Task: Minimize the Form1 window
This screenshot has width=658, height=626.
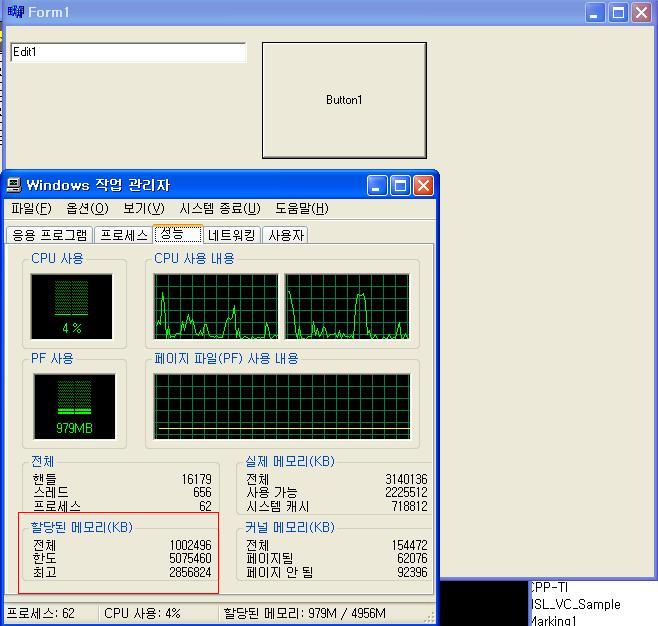Action: tap(595, 12)
